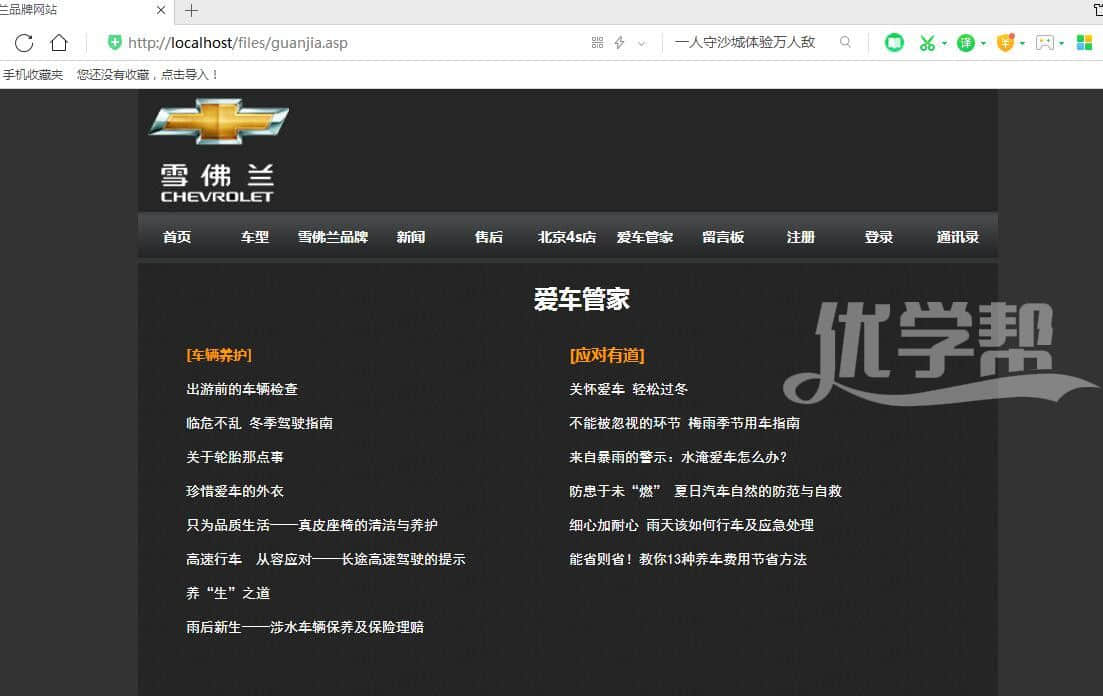Go to browser home page icon
Image resolution: width=1103 pixels, height=696 pixels.
(59, 43)
